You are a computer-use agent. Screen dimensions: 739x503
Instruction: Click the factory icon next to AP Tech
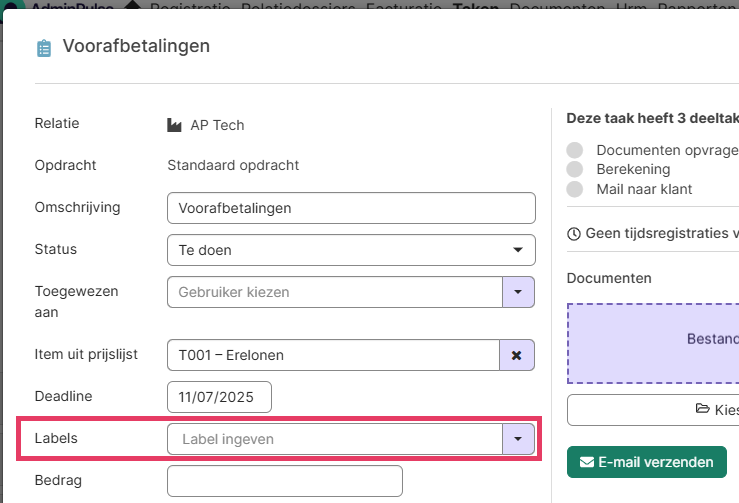[175, 125]
